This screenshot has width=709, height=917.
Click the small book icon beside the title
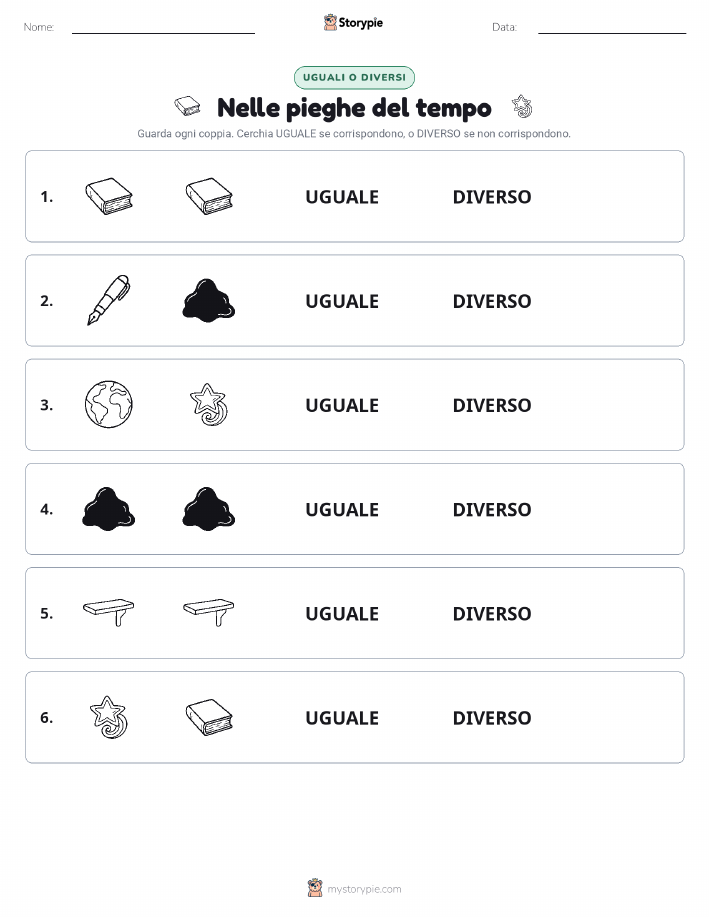click(x=187, y=106)
